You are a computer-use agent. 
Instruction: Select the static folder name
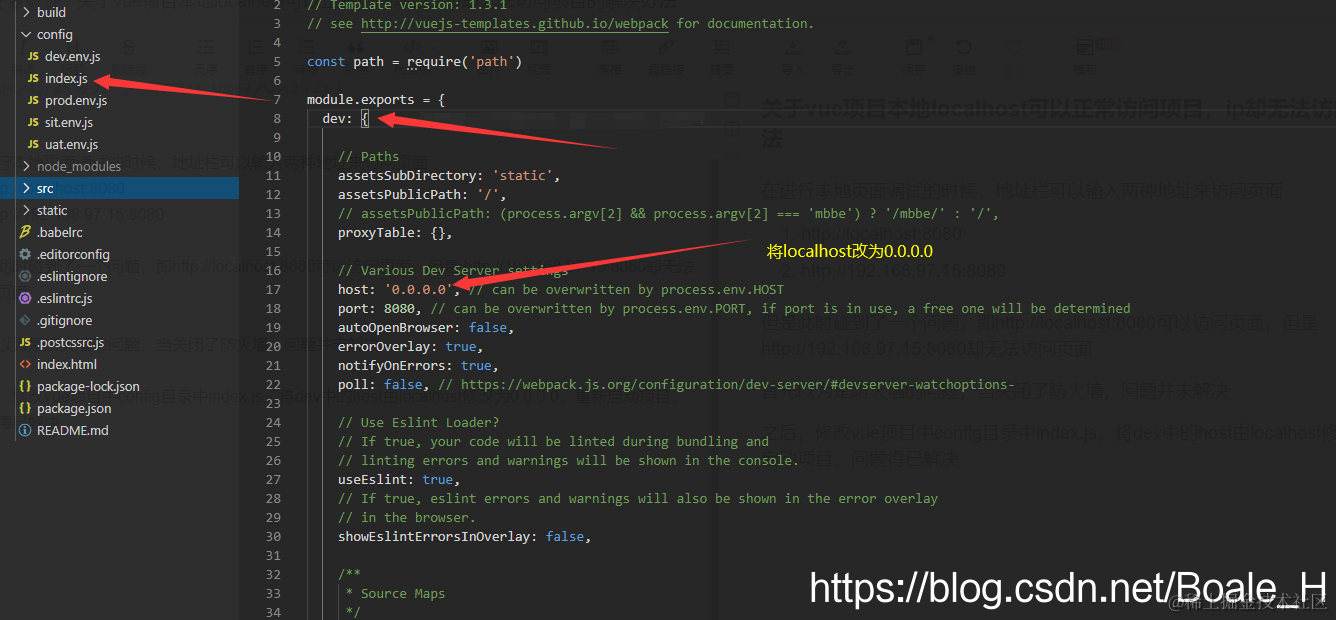(x=52, y=211)
